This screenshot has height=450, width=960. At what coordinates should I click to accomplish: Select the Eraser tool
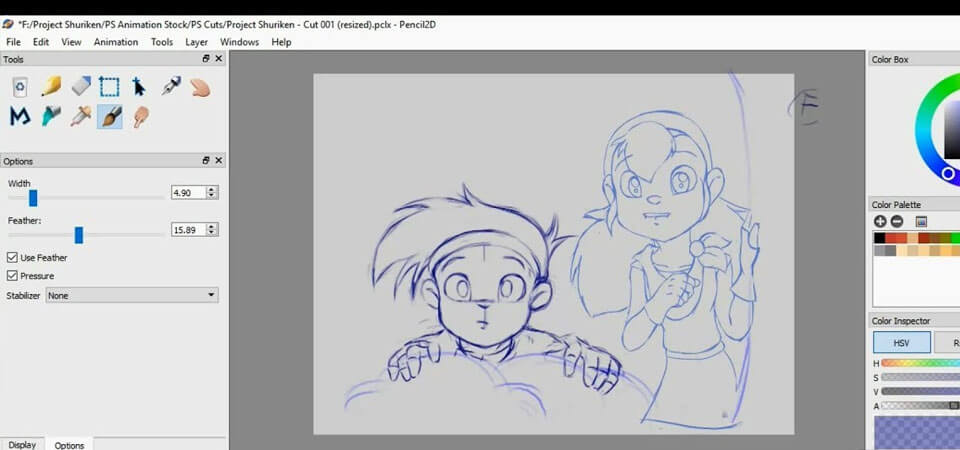point(81,86)
